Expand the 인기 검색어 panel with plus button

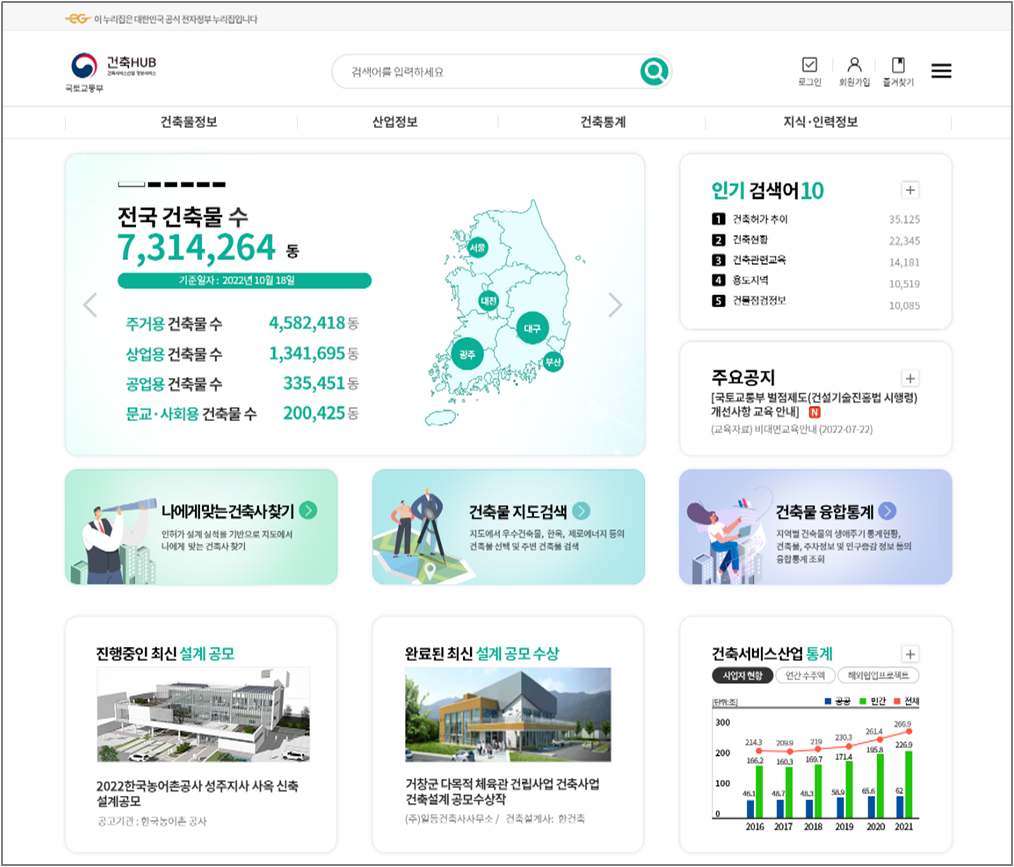pyautogui.click(x=910, y=190)
